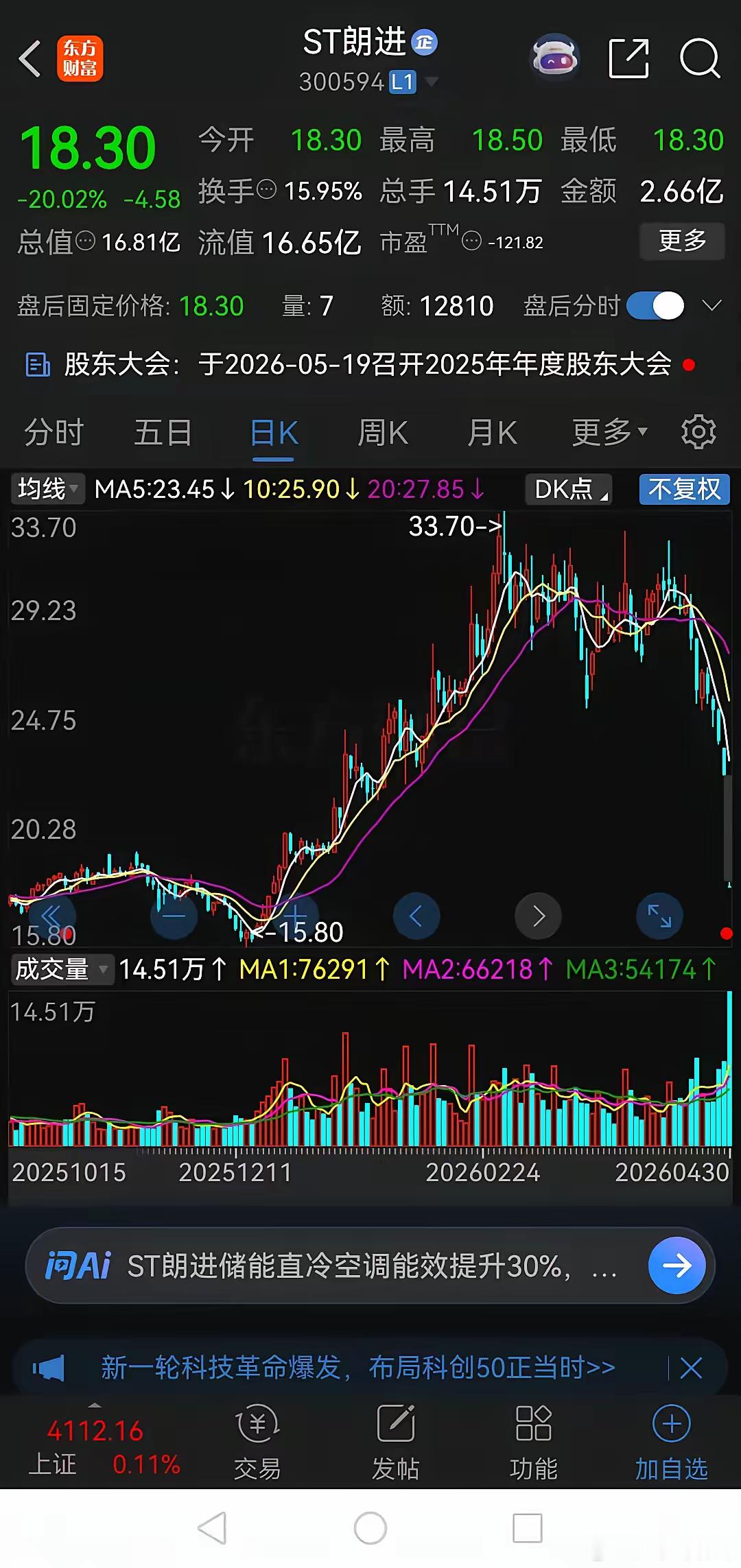
Task: Open the ST朗进储能 AI question field
Action: pyautogui.click(x=370, y=1266)
